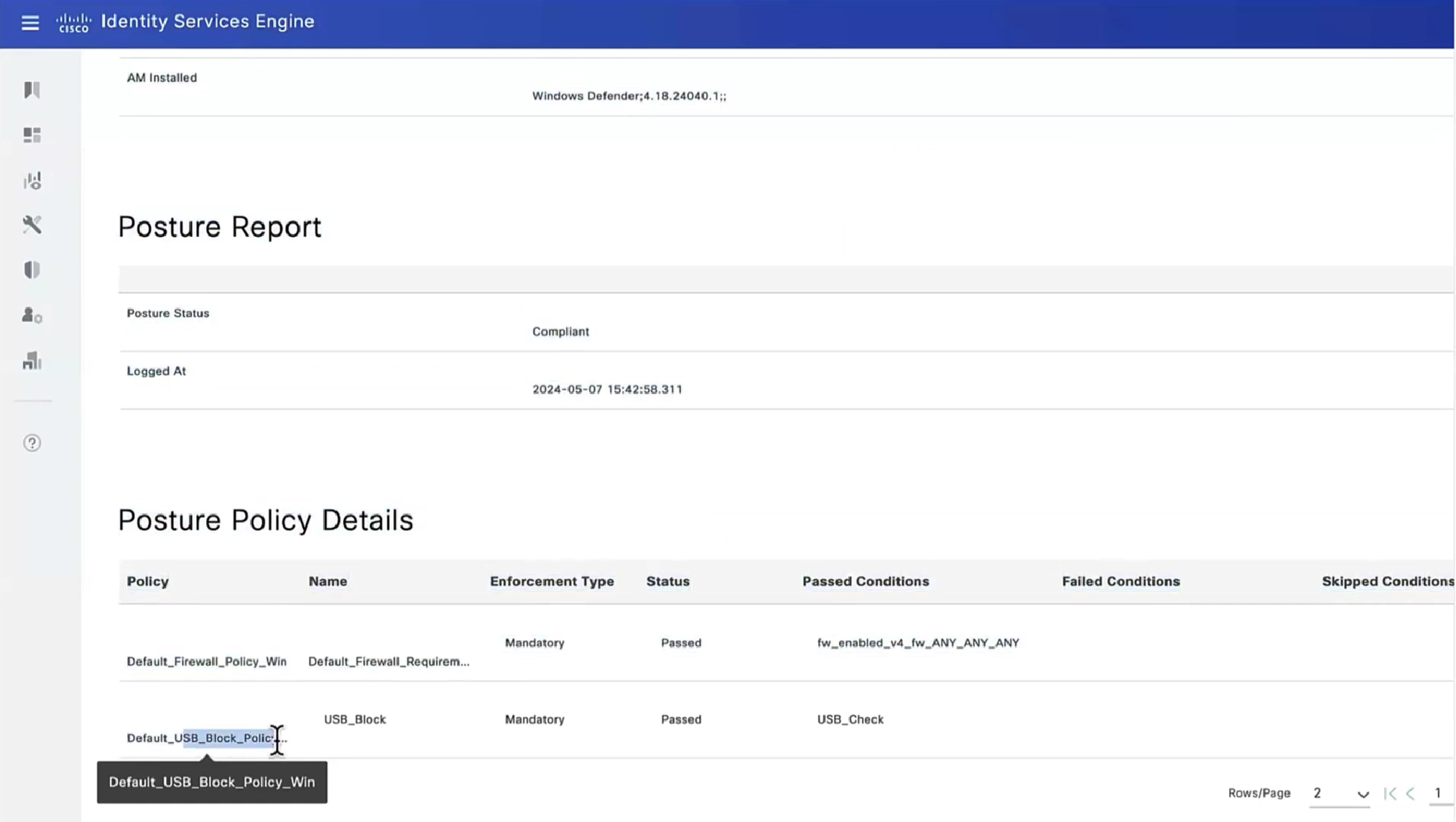Open the Work Centers sidebar icon

tap(32, 361)
